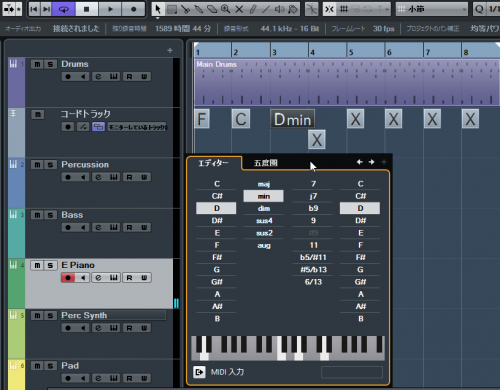500x390 pixels.
Task: Toggle the Snap on/off icon
Action: point(329,9)
